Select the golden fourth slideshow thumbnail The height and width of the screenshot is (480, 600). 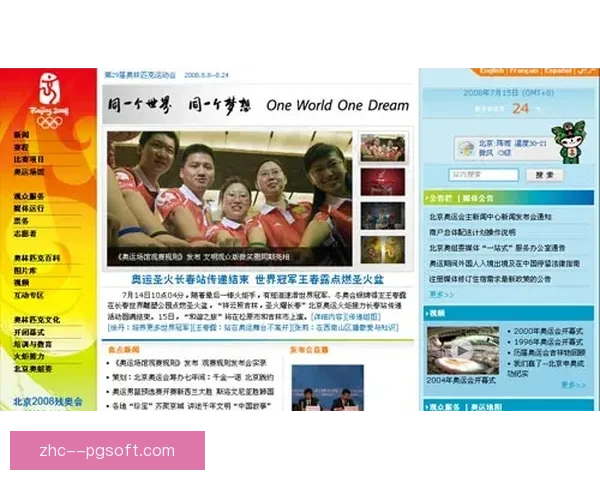coord(383,250)
